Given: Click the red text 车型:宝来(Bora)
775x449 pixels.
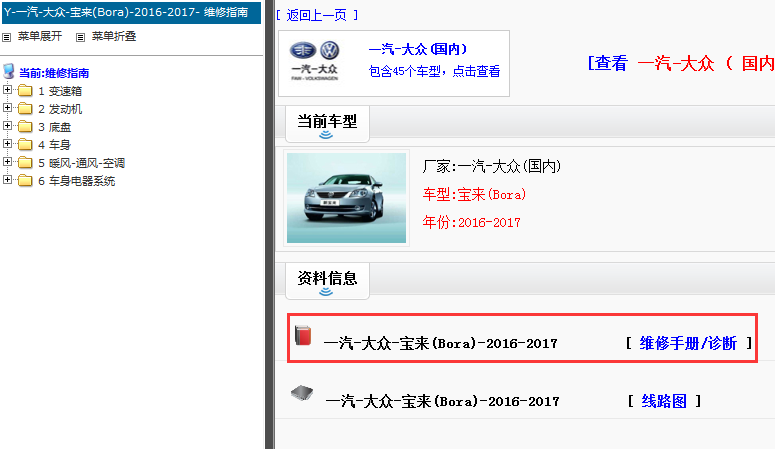Looking at the screenshot, I should pyautogui.click(x=474, y=194).
